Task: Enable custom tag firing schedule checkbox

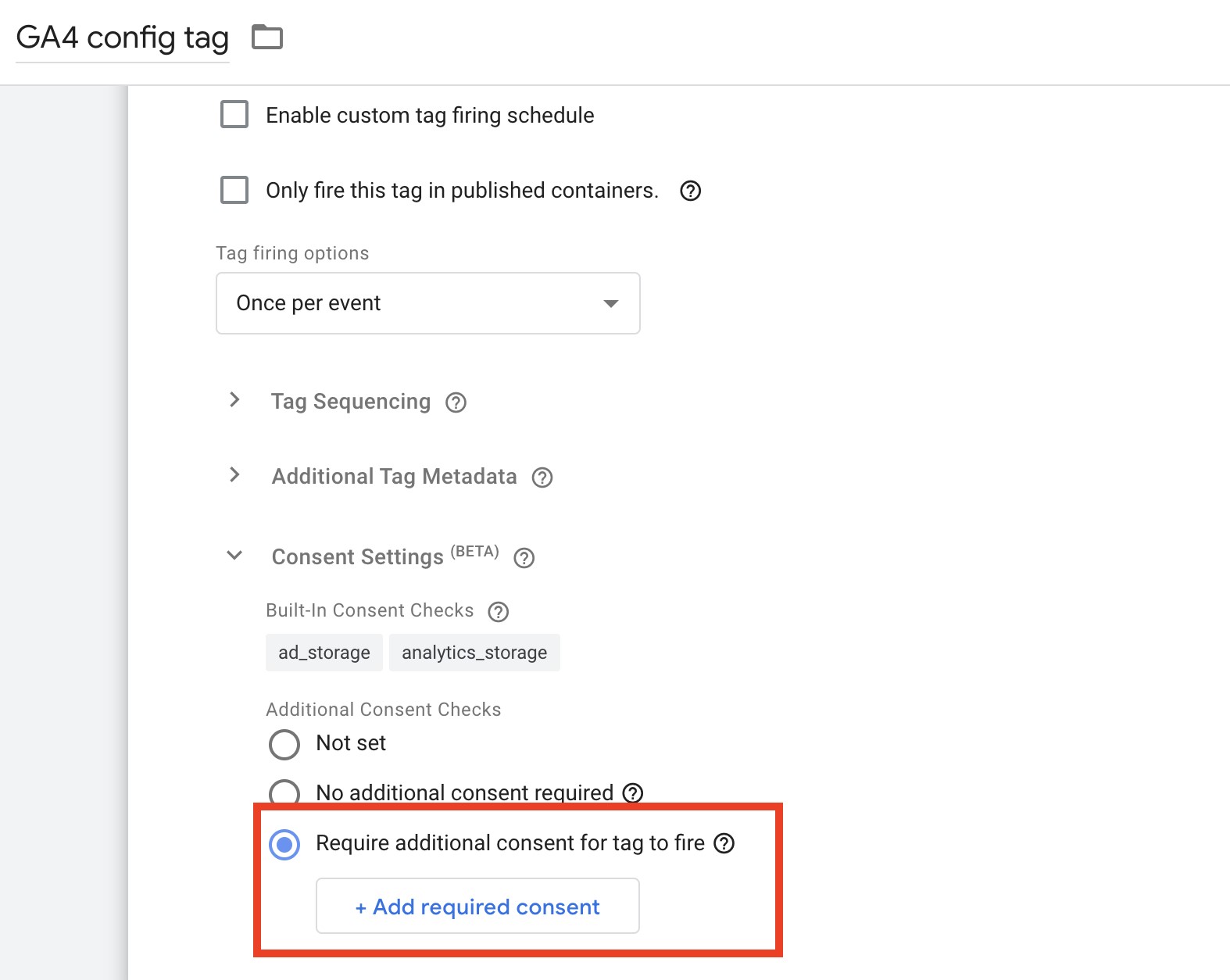Action: pyautogui.click(x=234, y=114)
